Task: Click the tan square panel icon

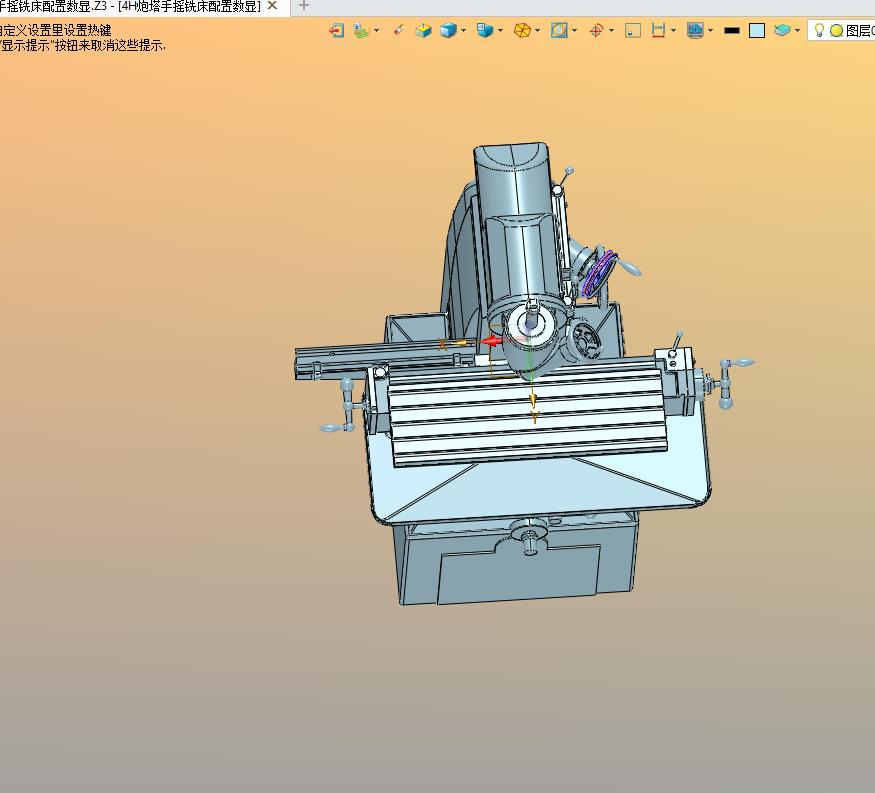Action: pos(633,30)
